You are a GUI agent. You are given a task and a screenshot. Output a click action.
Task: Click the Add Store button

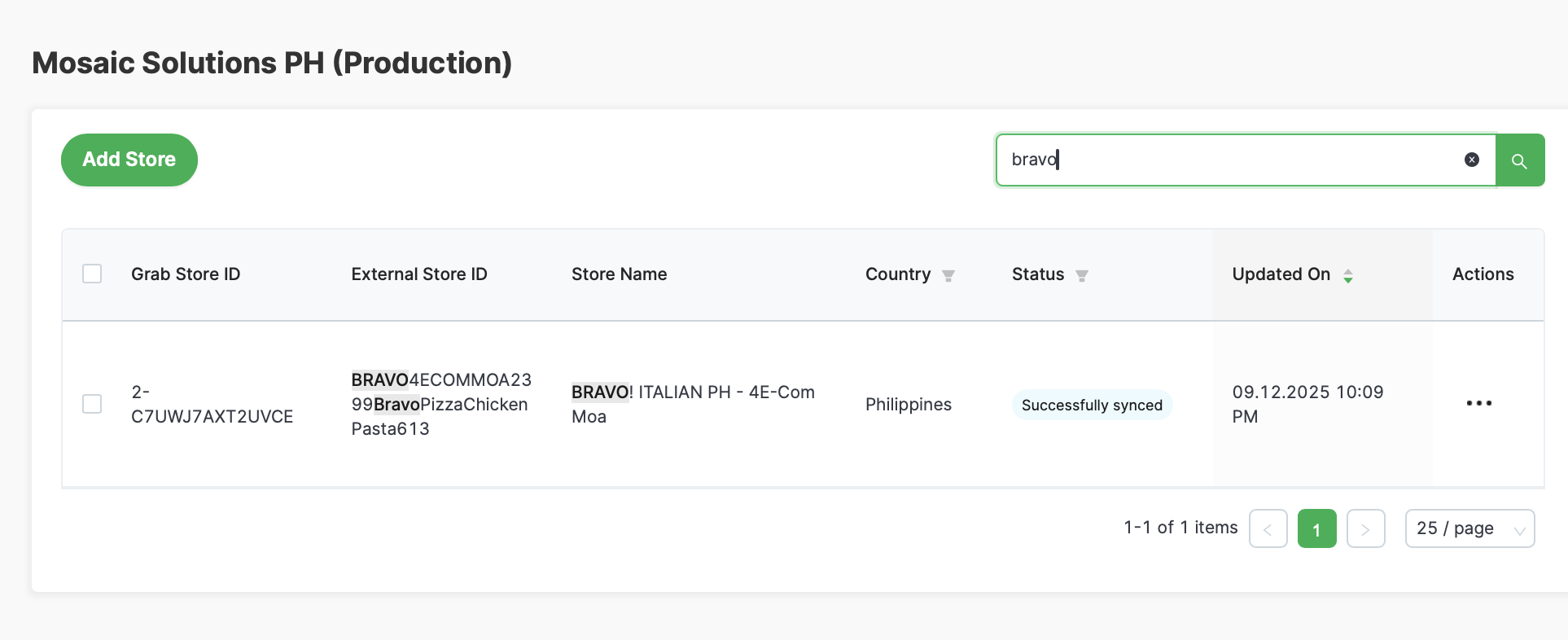[129, 160]
